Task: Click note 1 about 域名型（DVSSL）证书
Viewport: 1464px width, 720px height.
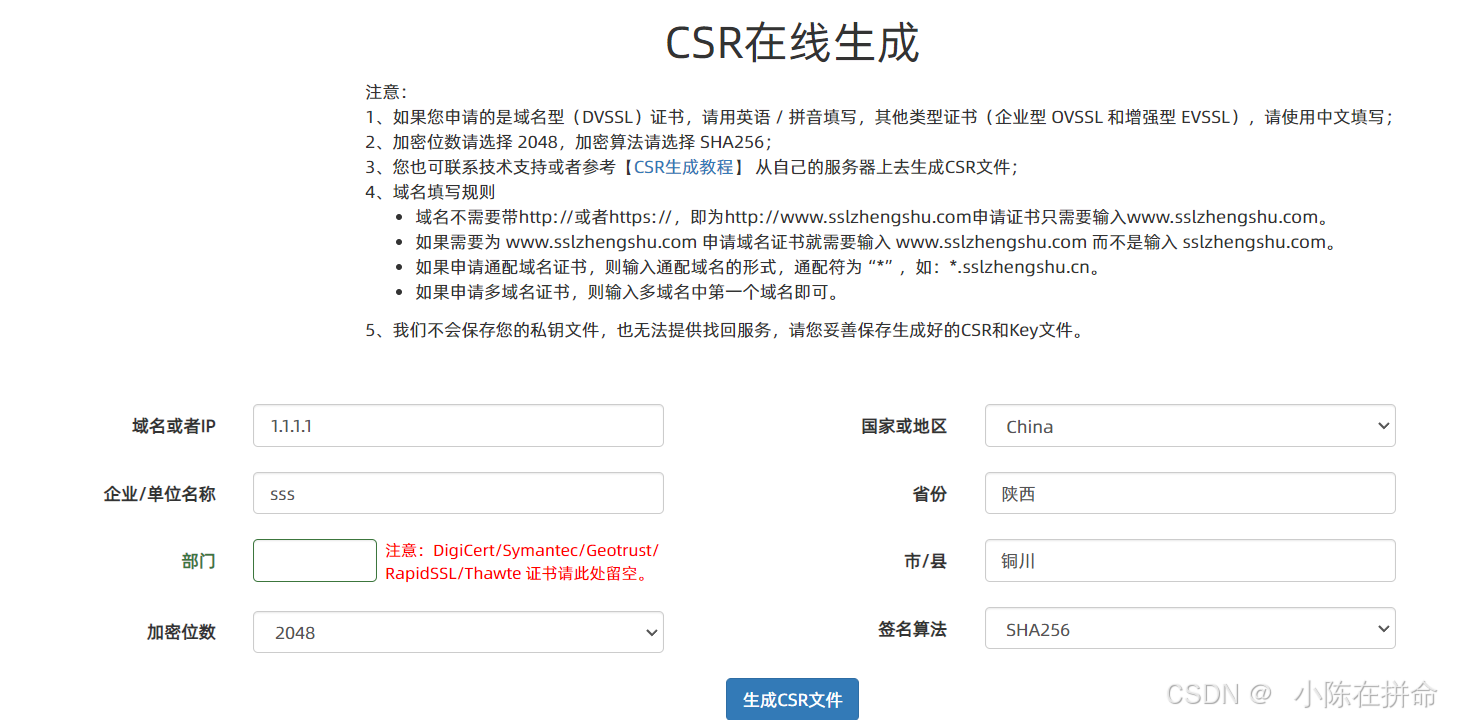Action: click(x=880, y=117)
